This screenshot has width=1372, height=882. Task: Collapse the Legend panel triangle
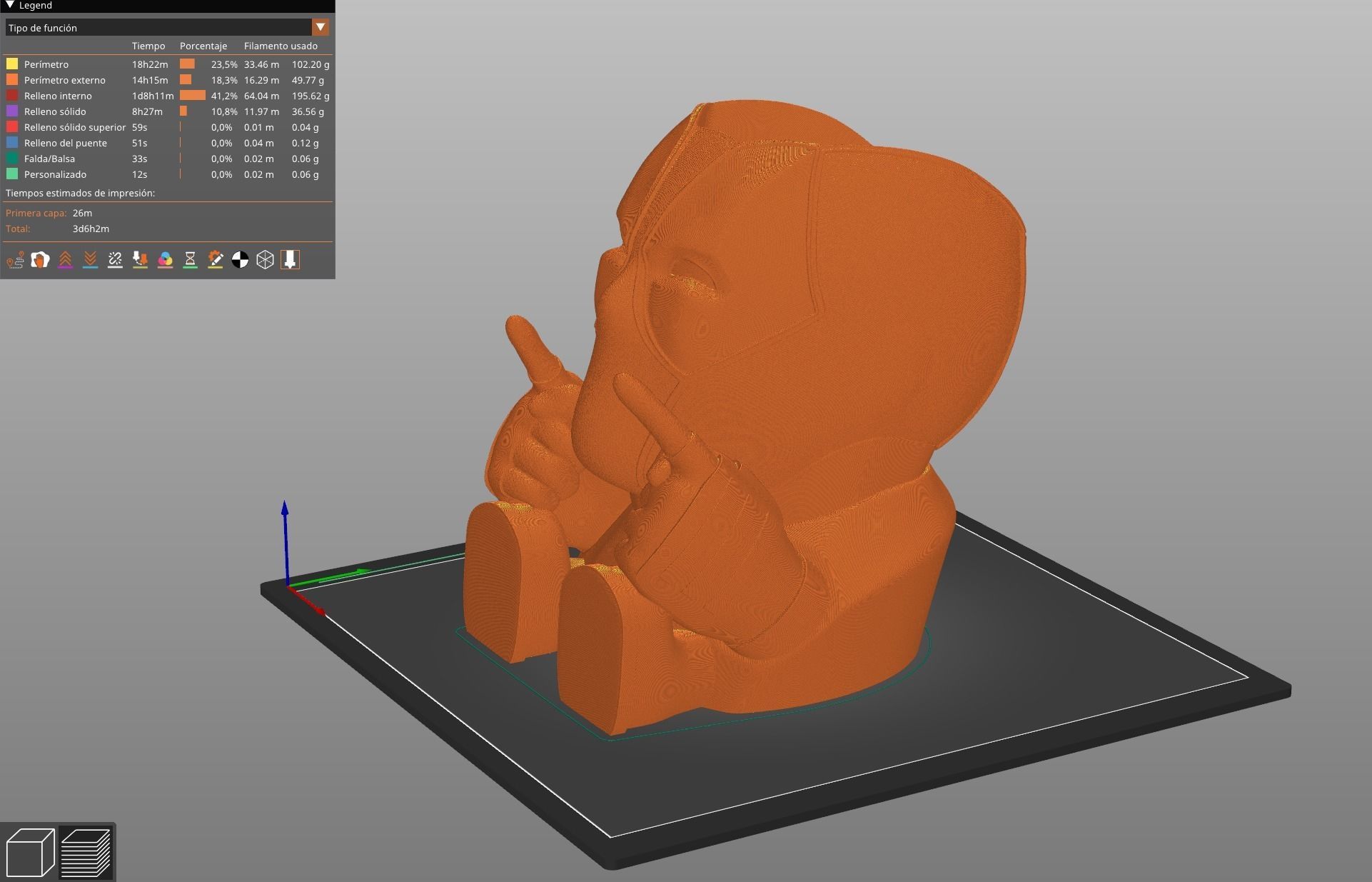click(x=10, y=5)
